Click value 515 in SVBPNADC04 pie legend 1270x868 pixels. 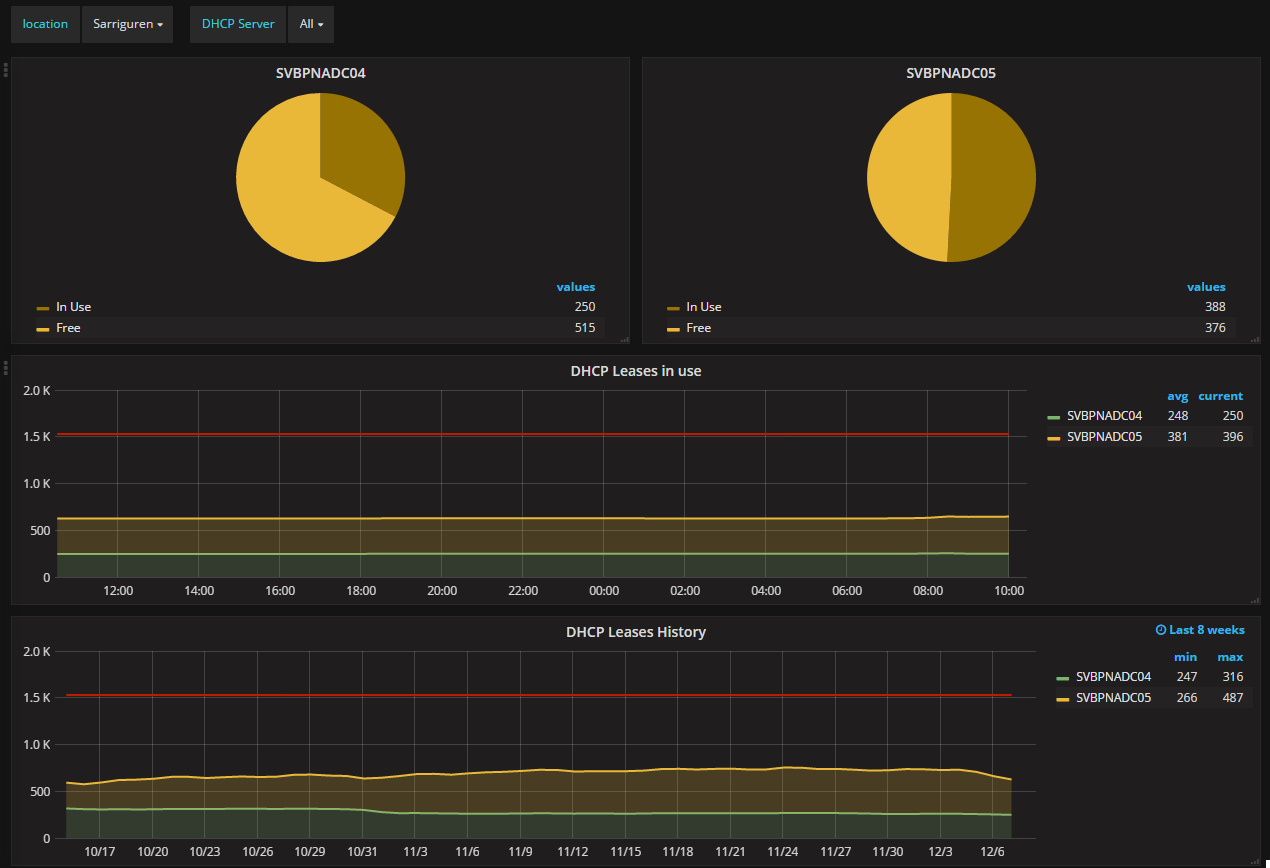coord(584,328)
